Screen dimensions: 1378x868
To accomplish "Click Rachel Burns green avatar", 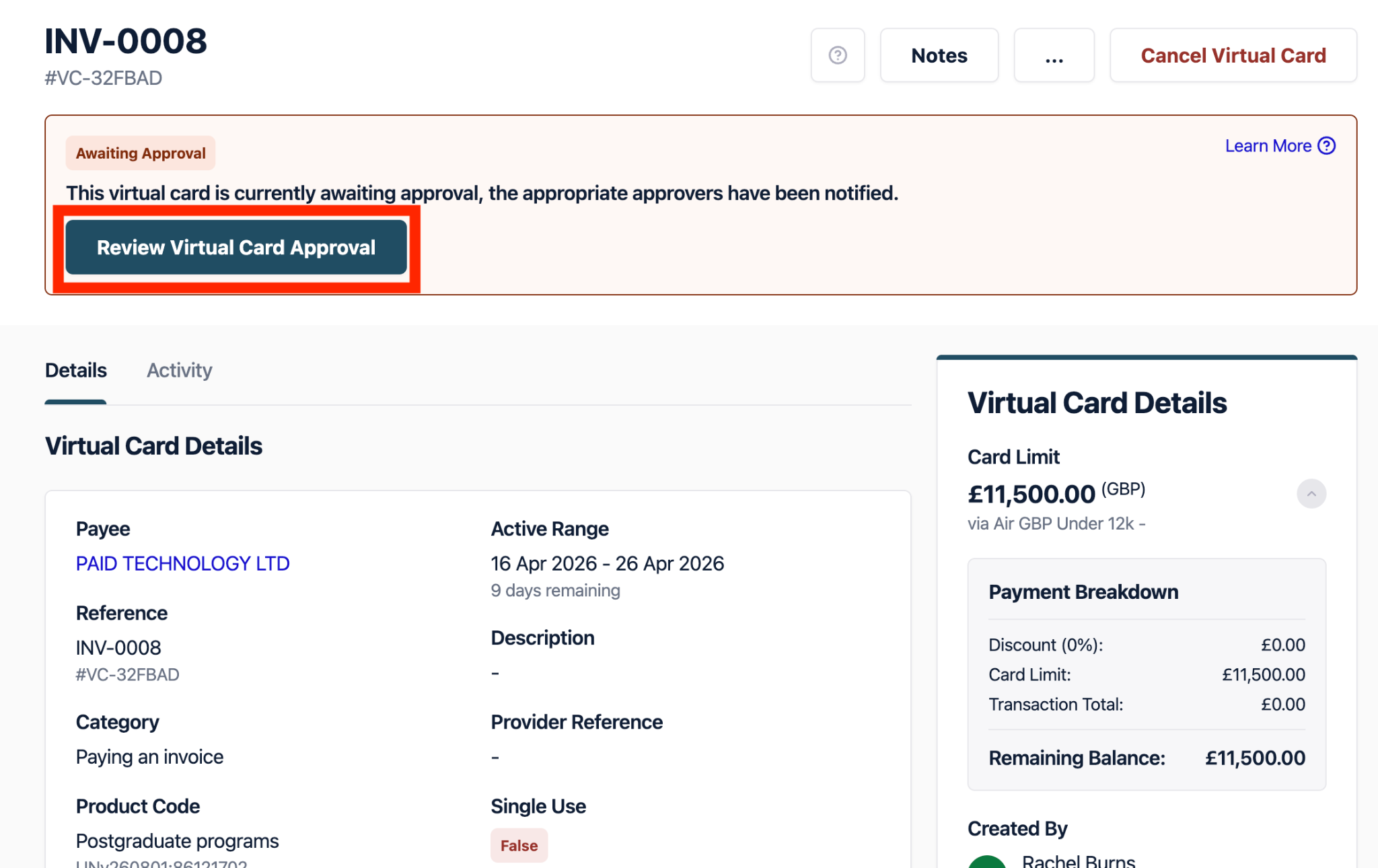I will pyautogui.click(x=987, y=861).
